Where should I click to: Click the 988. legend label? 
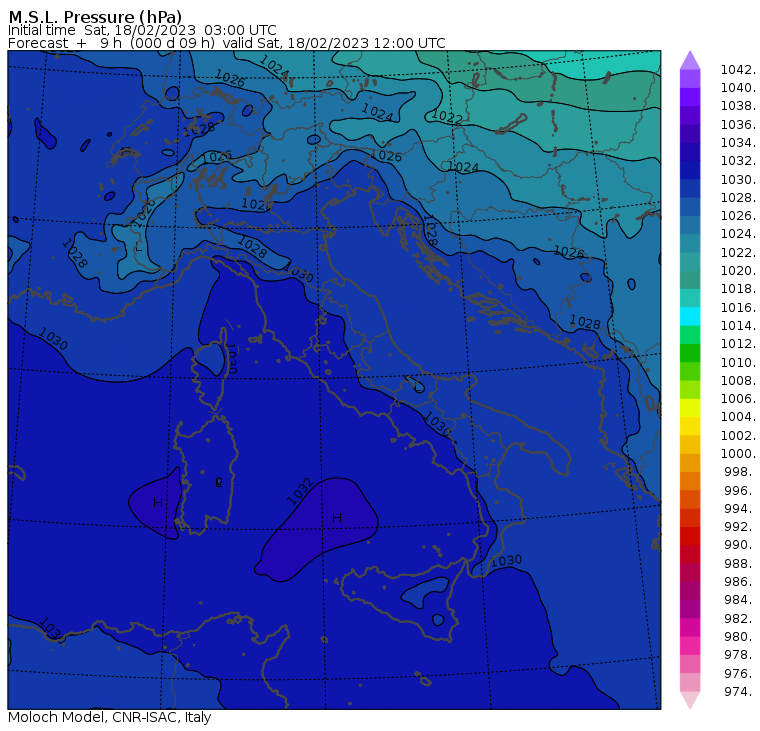740,564
